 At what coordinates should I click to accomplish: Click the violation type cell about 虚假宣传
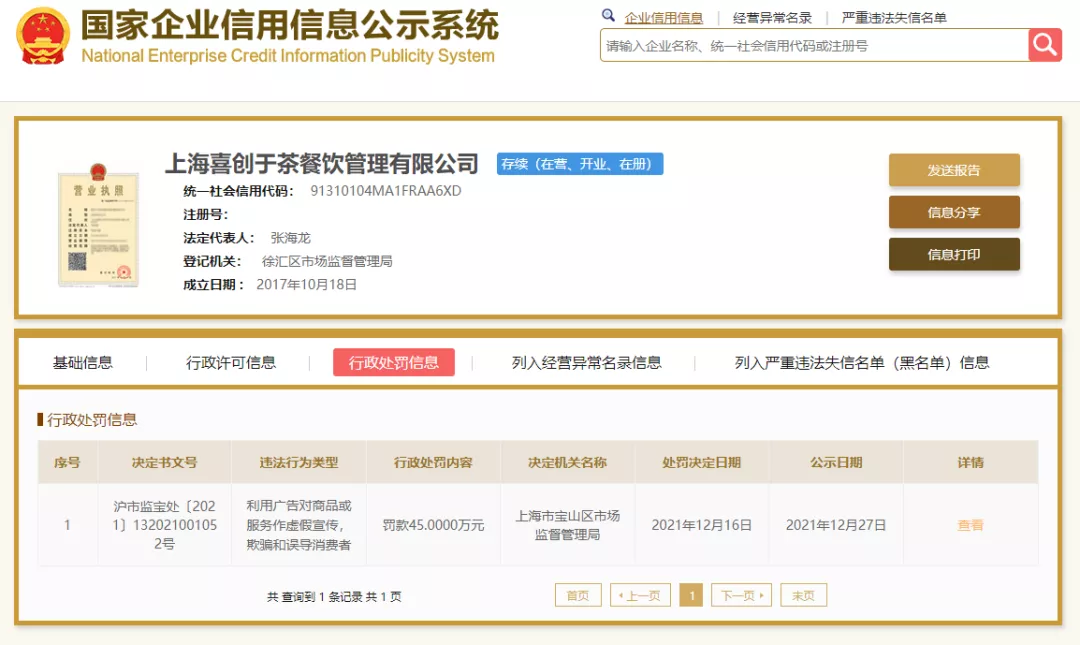tap(299, 525)
